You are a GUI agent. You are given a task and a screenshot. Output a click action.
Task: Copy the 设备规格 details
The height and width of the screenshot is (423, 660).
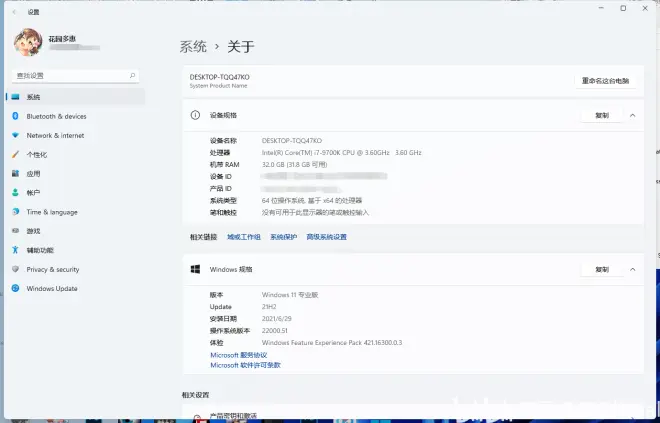point(602,115)
